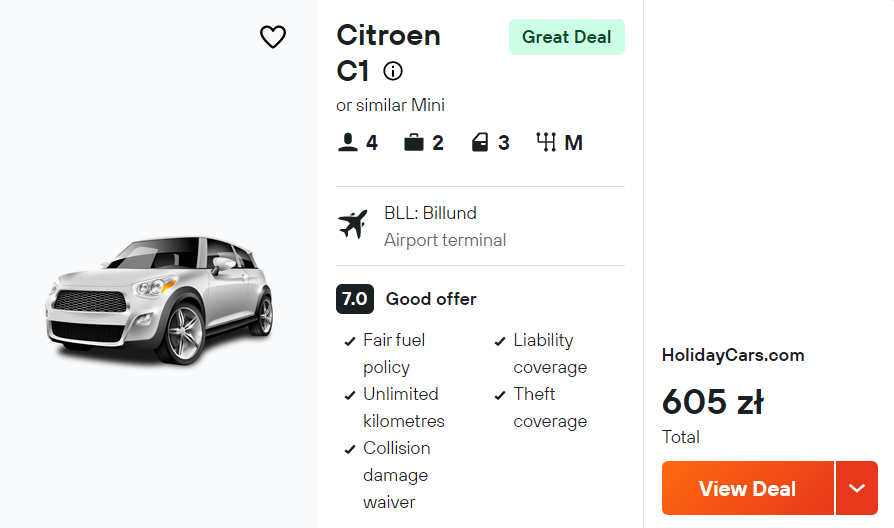Screen dimensions: 894x528
Task: Click the Liability coverage checkmark
Action: tap(500, 341)
